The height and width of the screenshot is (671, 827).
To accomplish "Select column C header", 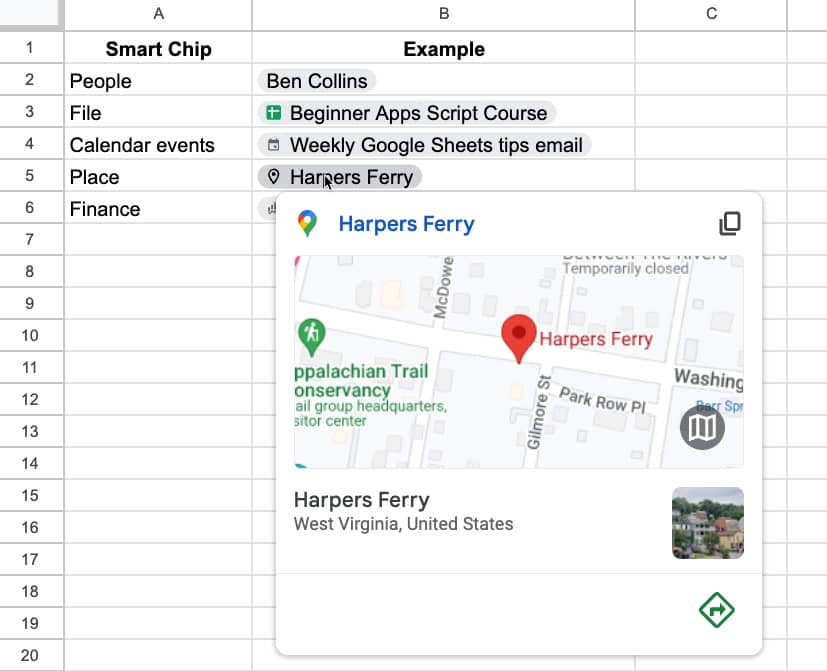I will [x=711, y=15].
